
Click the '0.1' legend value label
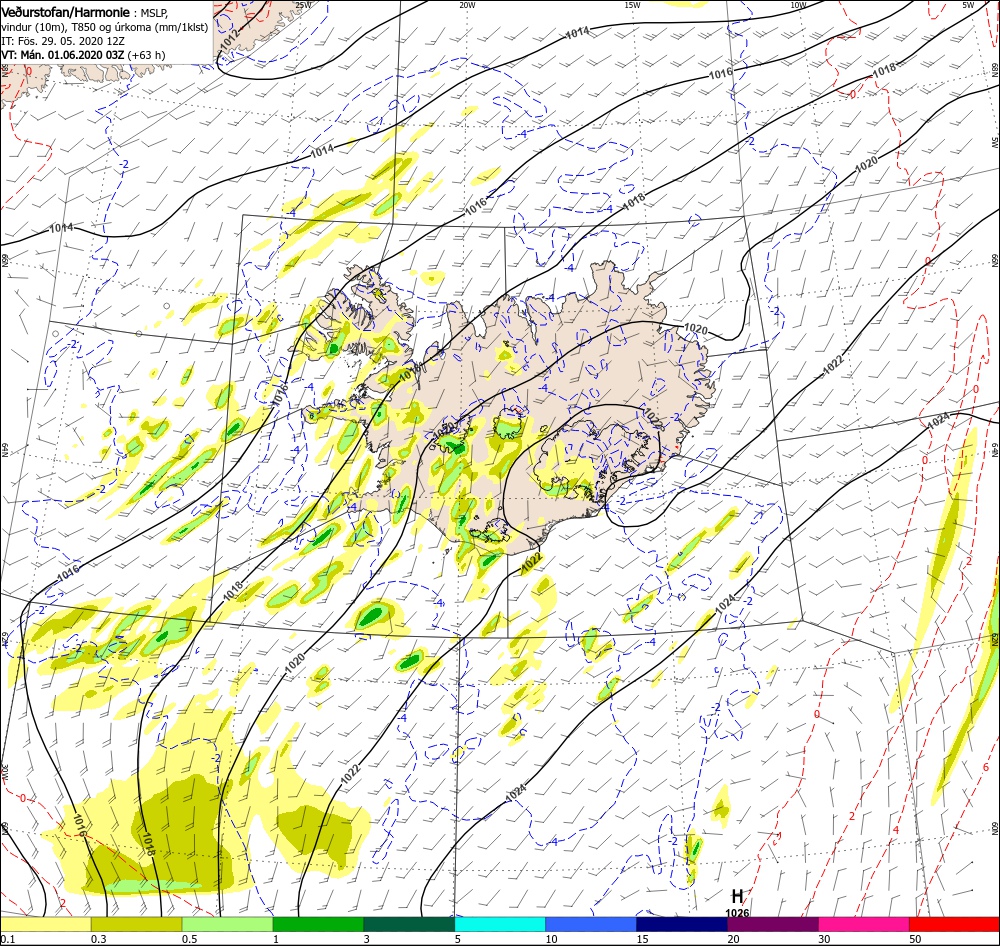7,939
